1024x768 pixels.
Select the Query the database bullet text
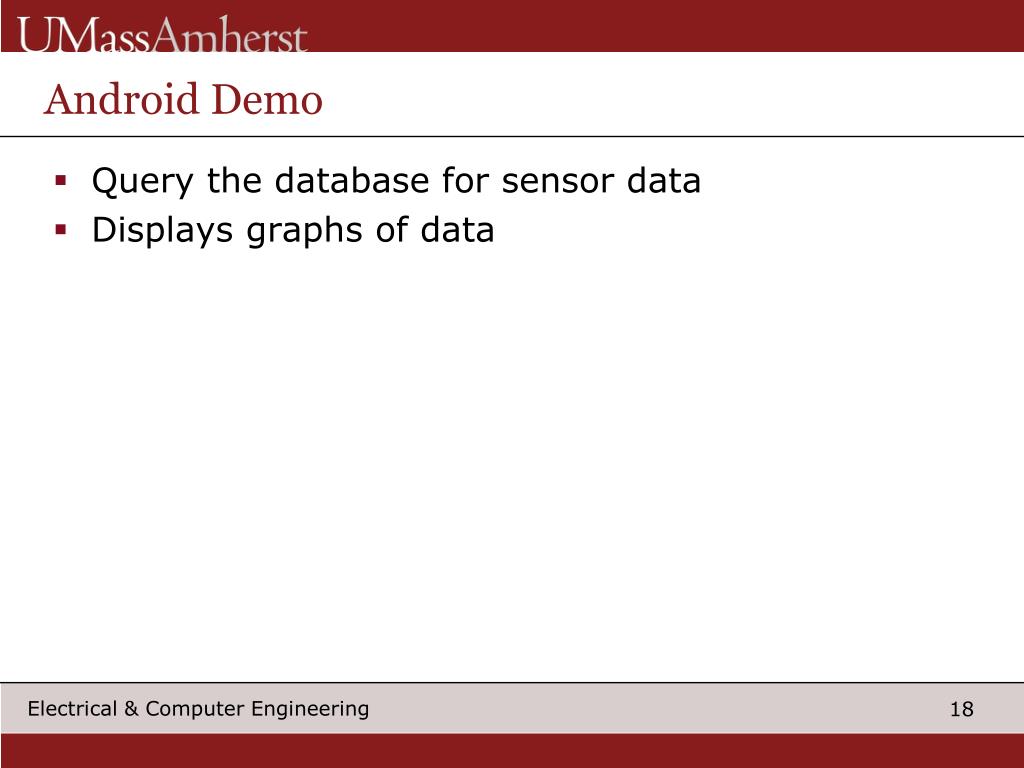pos(396,181)
